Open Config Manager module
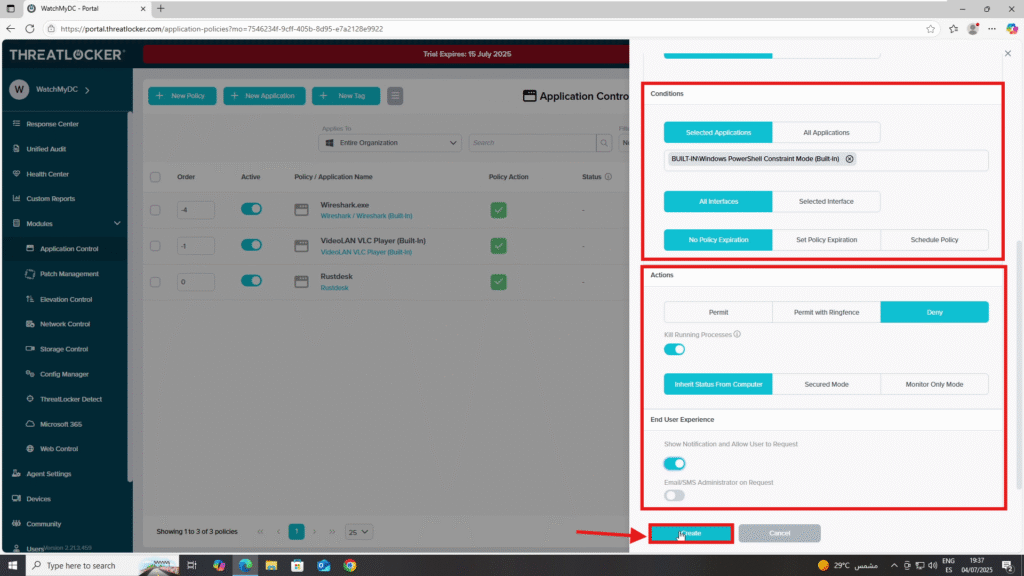This screenshot has height=576, width=1024. coord(64,374)
